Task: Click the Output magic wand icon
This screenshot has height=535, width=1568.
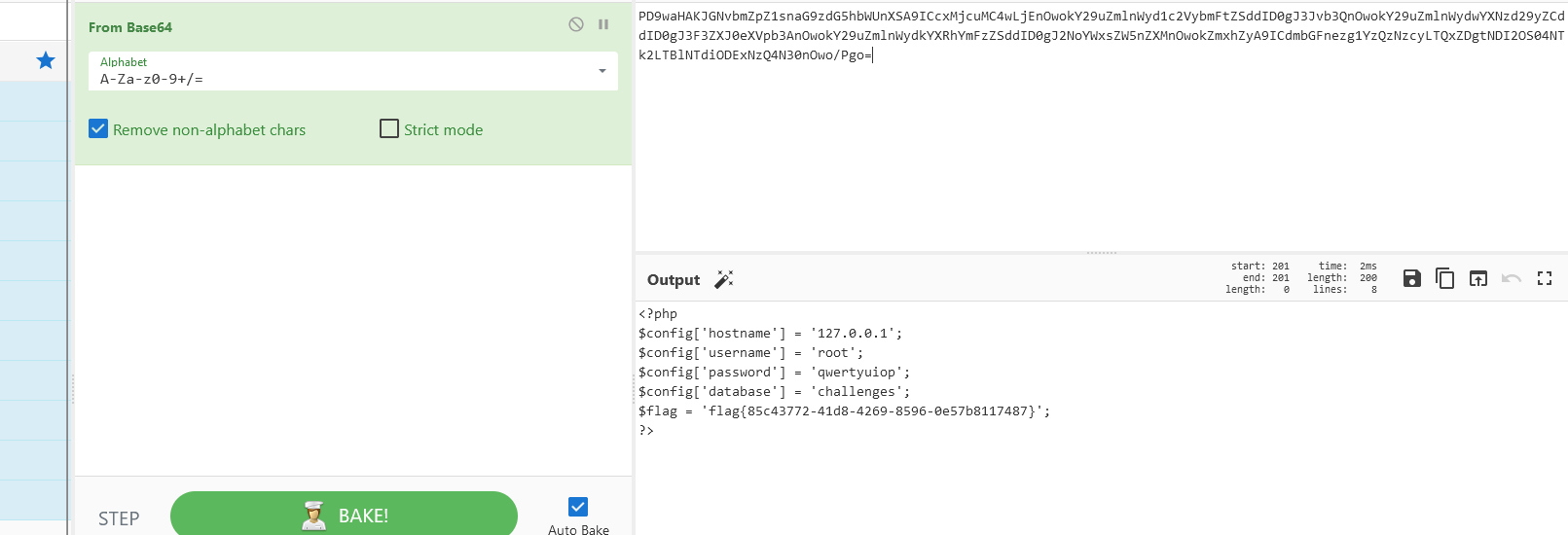Action: click(723, 279)
